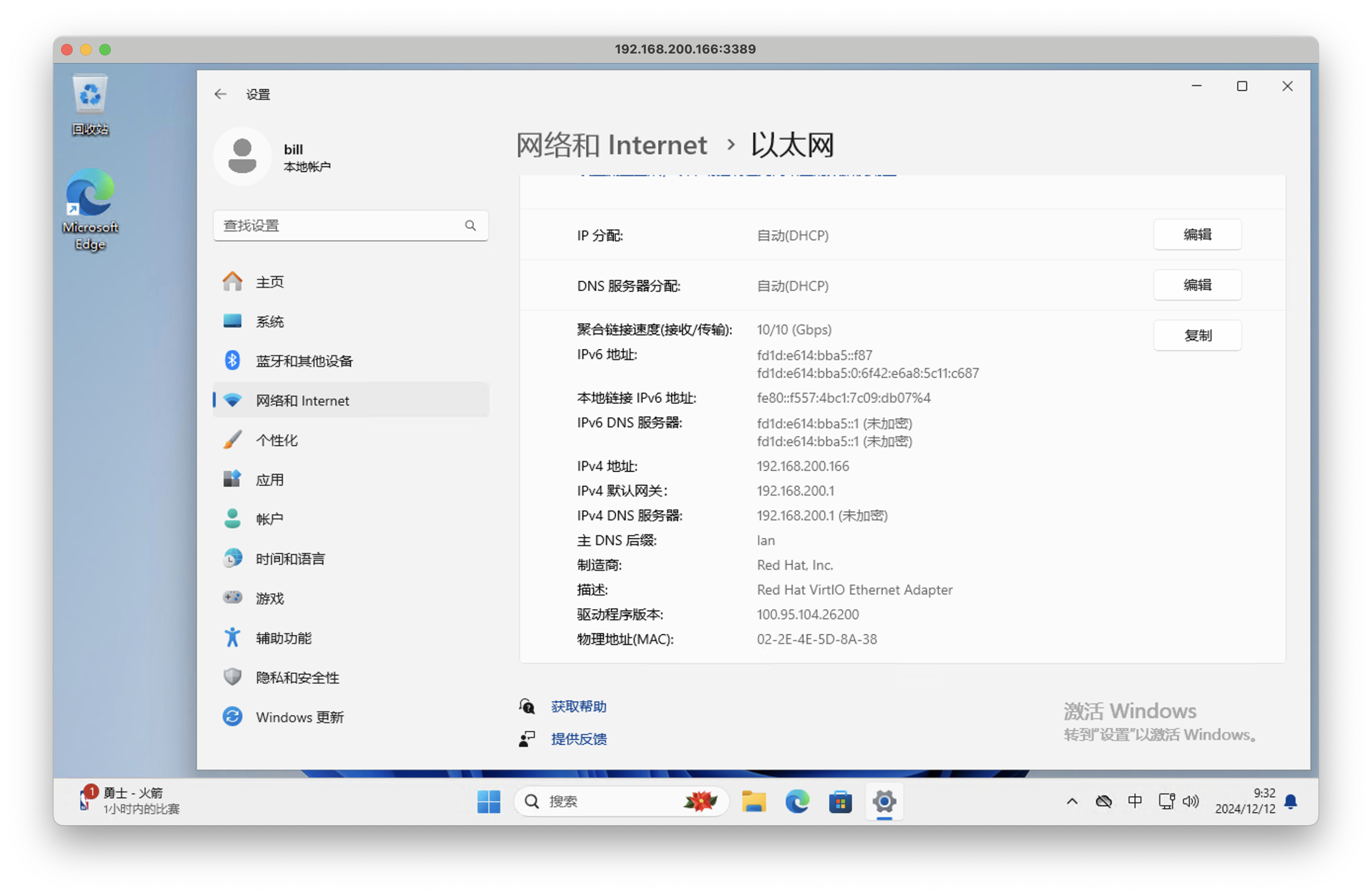This screenshot has width=1372, height=896.
Task: Launch Microsoft Edge from the taskbar
Action: 797,801
